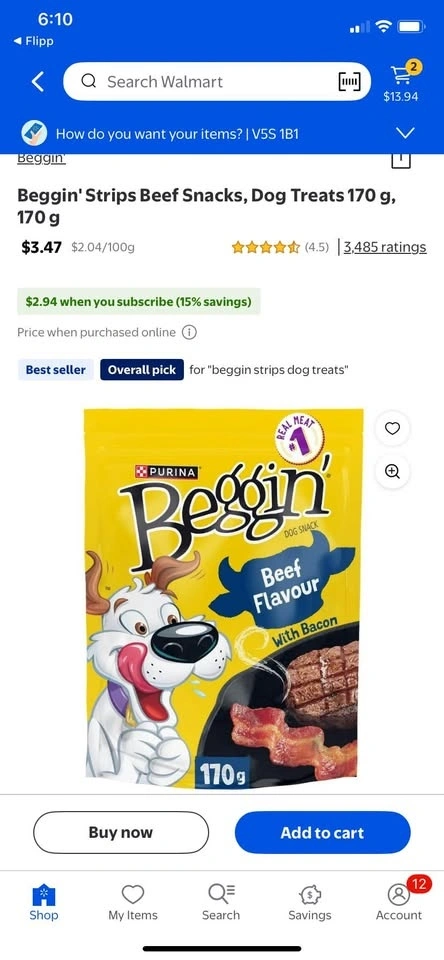Tap the Beggin' Strips product image
The width and height of the screenshot is (444, 960).
coord(224,598)
